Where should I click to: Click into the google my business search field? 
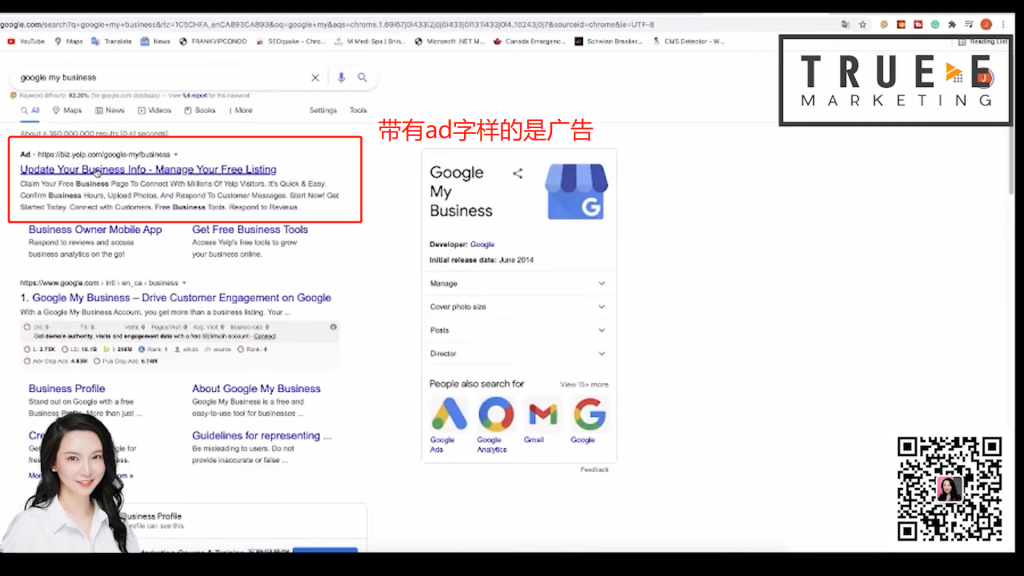[x=163, y=78]
